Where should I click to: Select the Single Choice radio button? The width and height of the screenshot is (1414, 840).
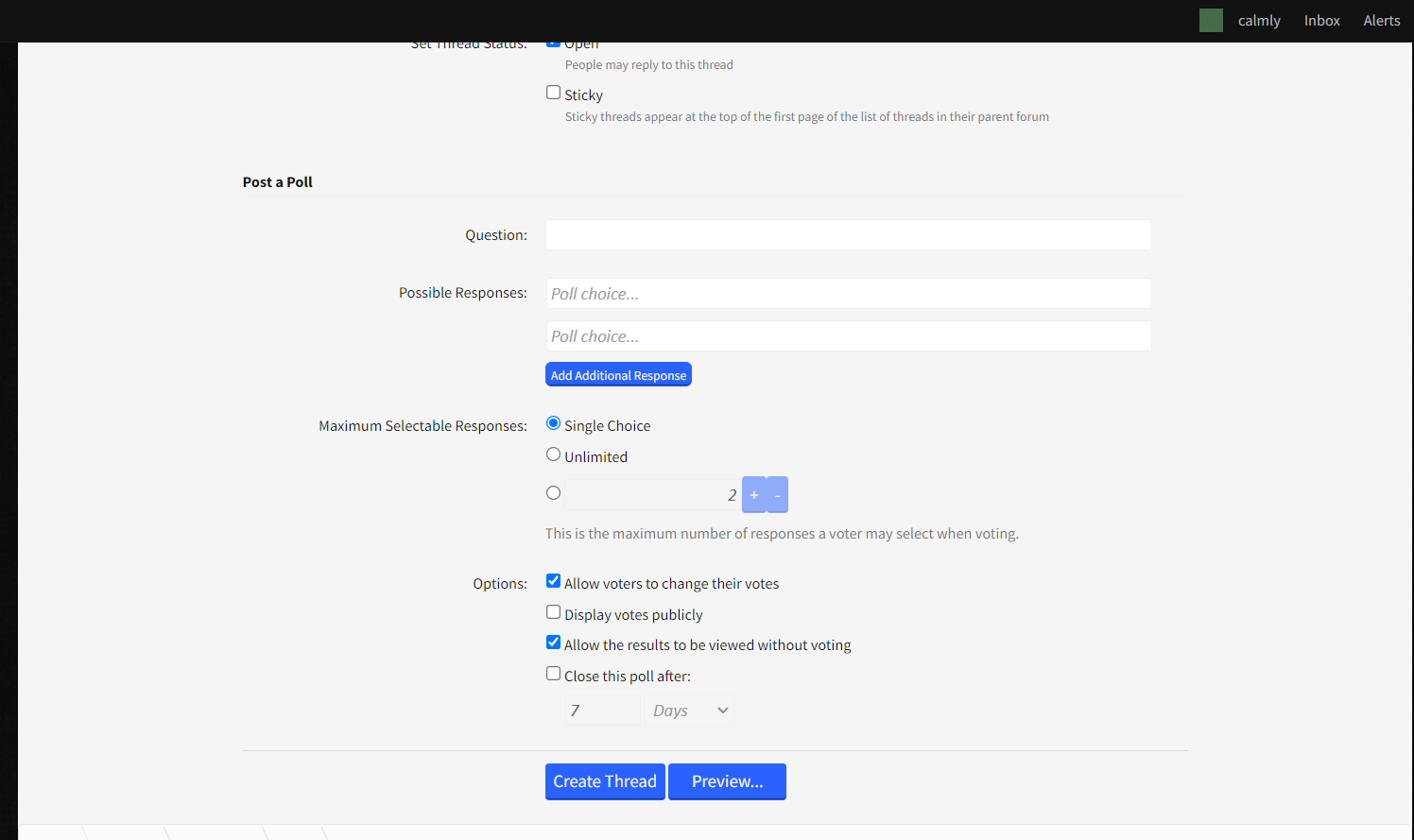[553, 423]
